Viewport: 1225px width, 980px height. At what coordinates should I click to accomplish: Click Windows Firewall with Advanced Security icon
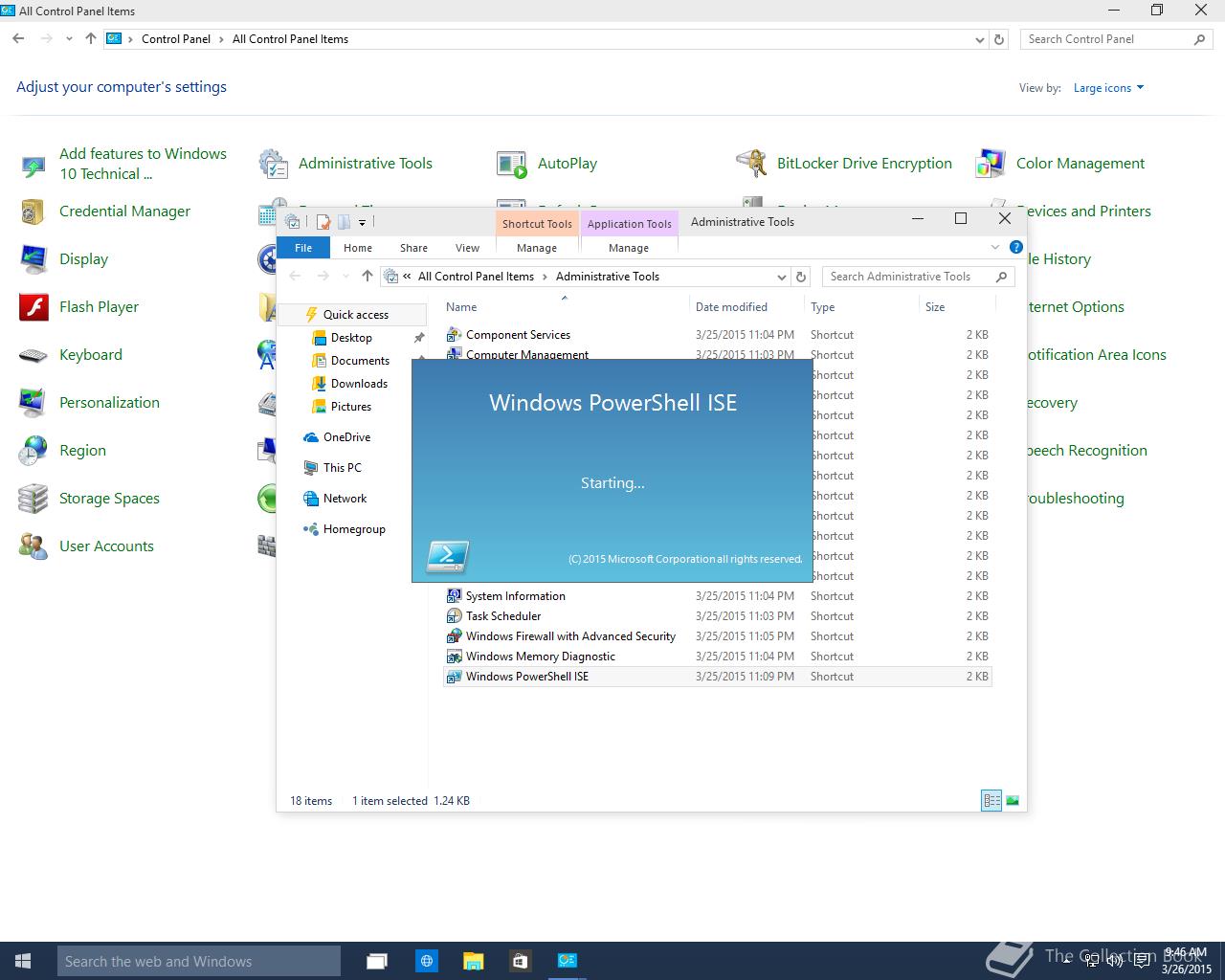pyautogui.click(x=455, y=636)
